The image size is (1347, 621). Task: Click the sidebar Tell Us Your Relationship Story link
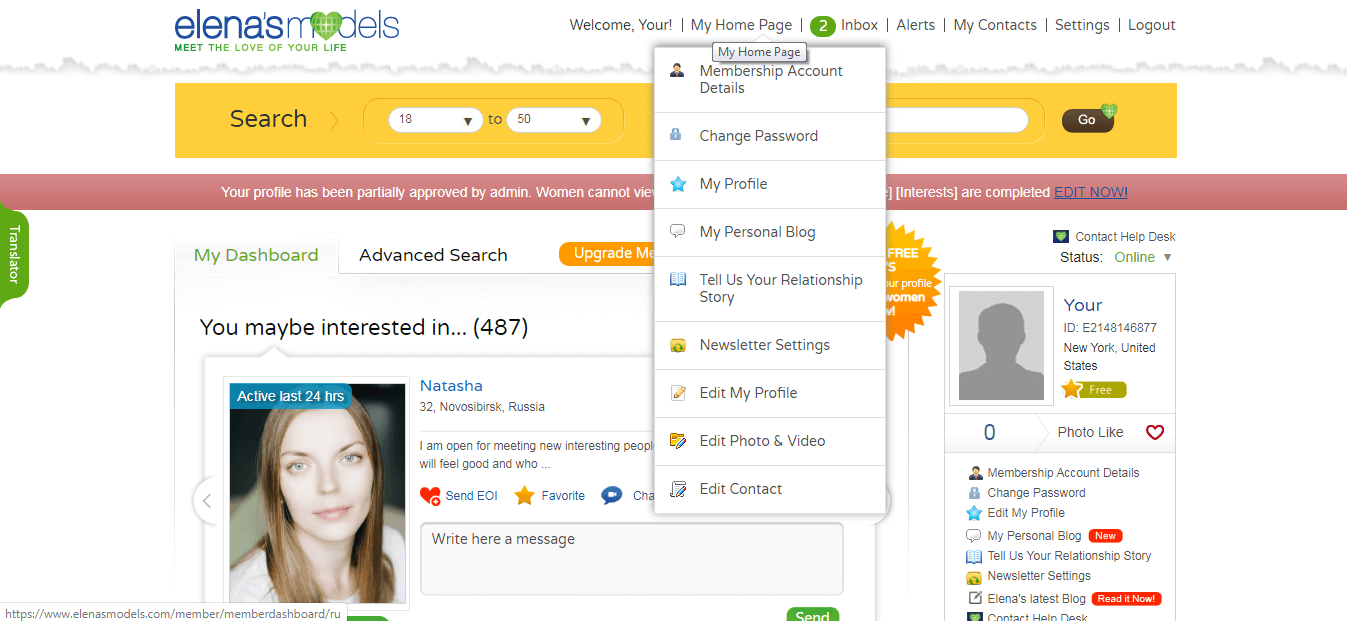(1069, 556)
